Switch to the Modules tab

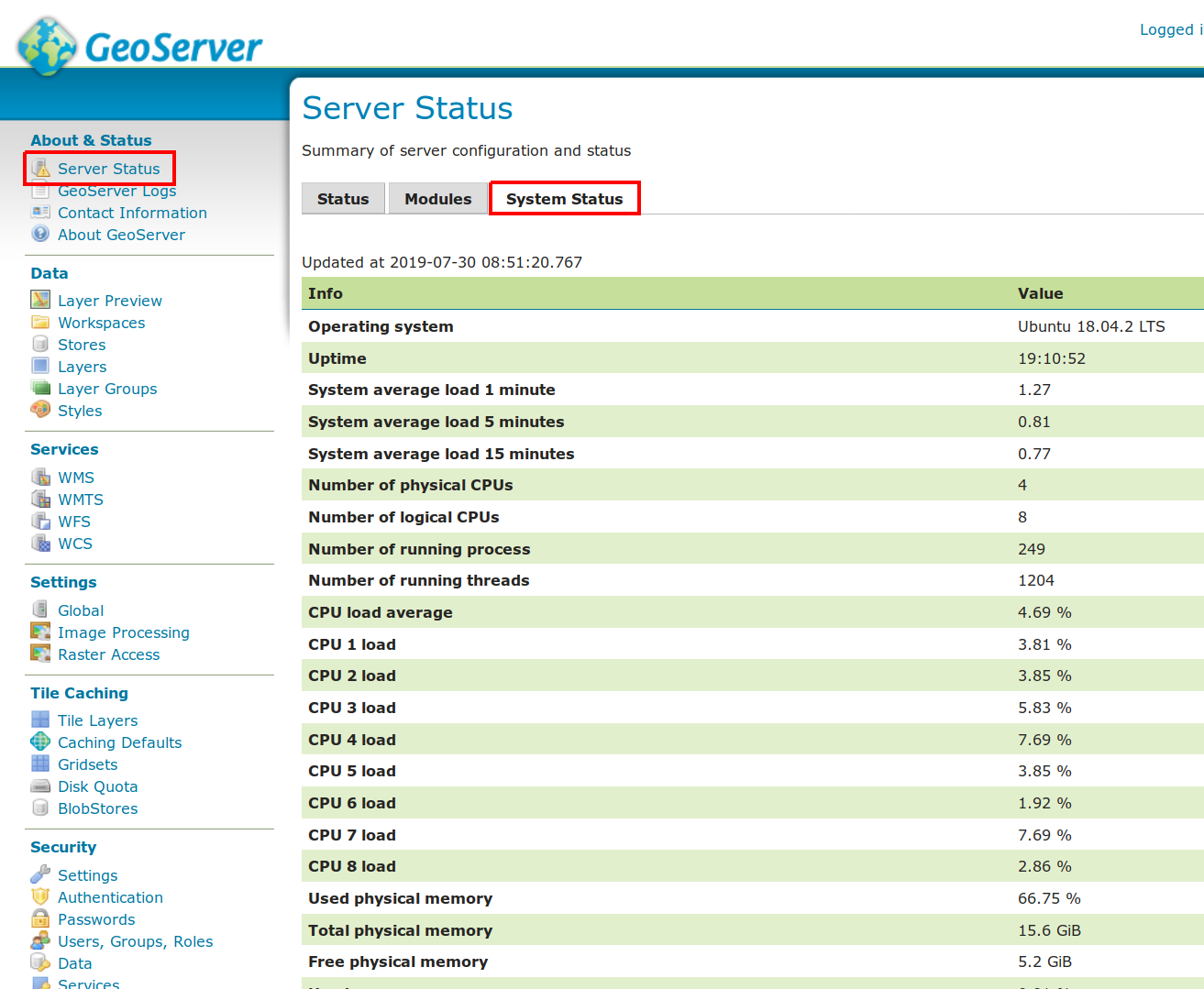(x=437, y=199)
